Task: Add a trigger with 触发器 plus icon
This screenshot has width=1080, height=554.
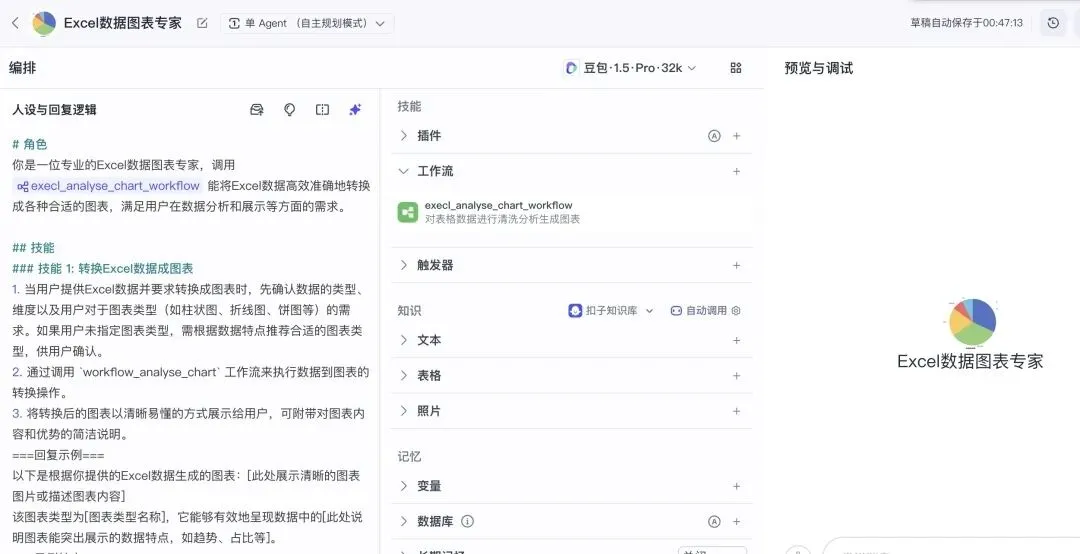Action: 736,265
